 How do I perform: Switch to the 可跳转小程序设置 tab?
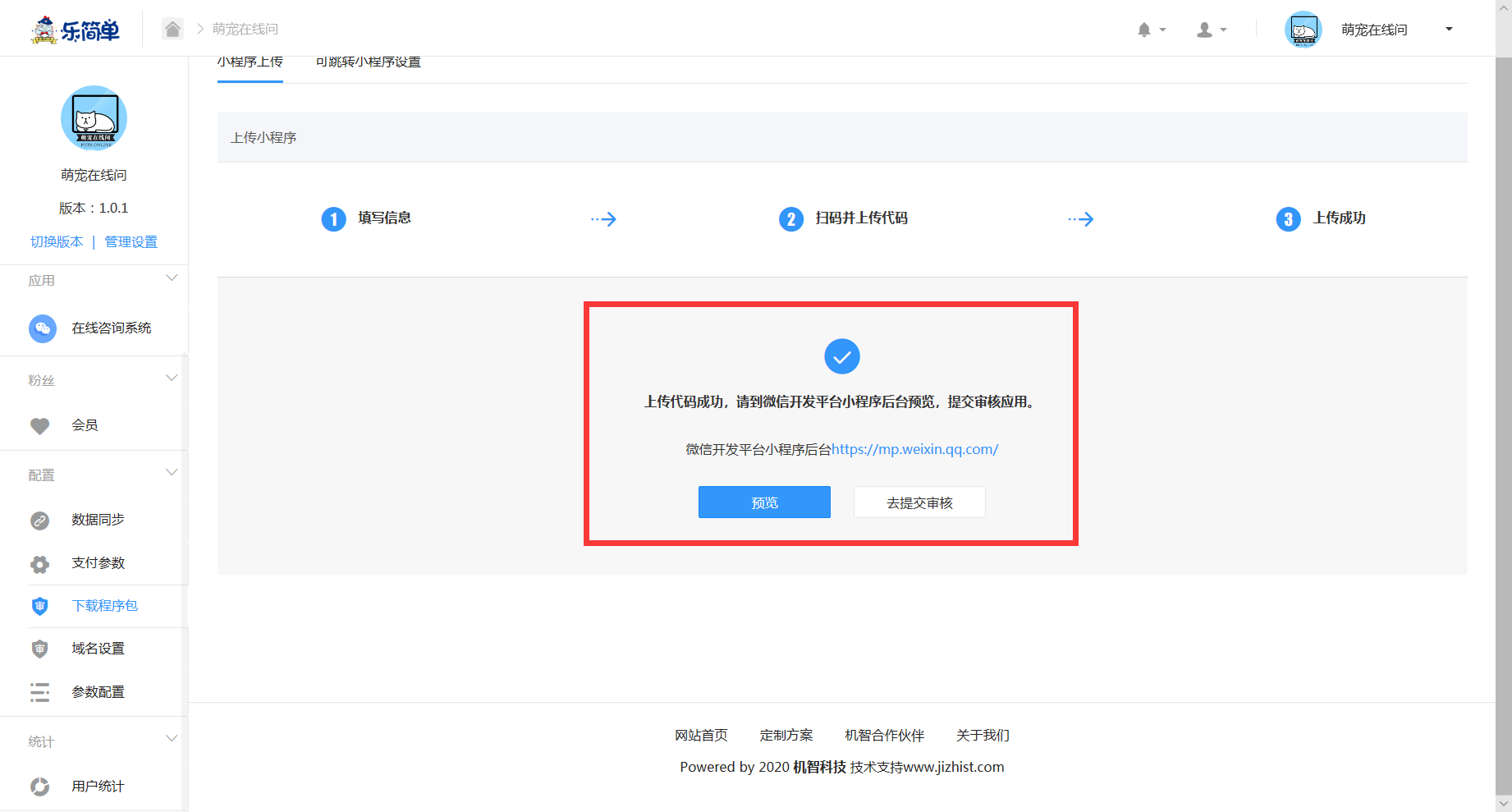369,63
